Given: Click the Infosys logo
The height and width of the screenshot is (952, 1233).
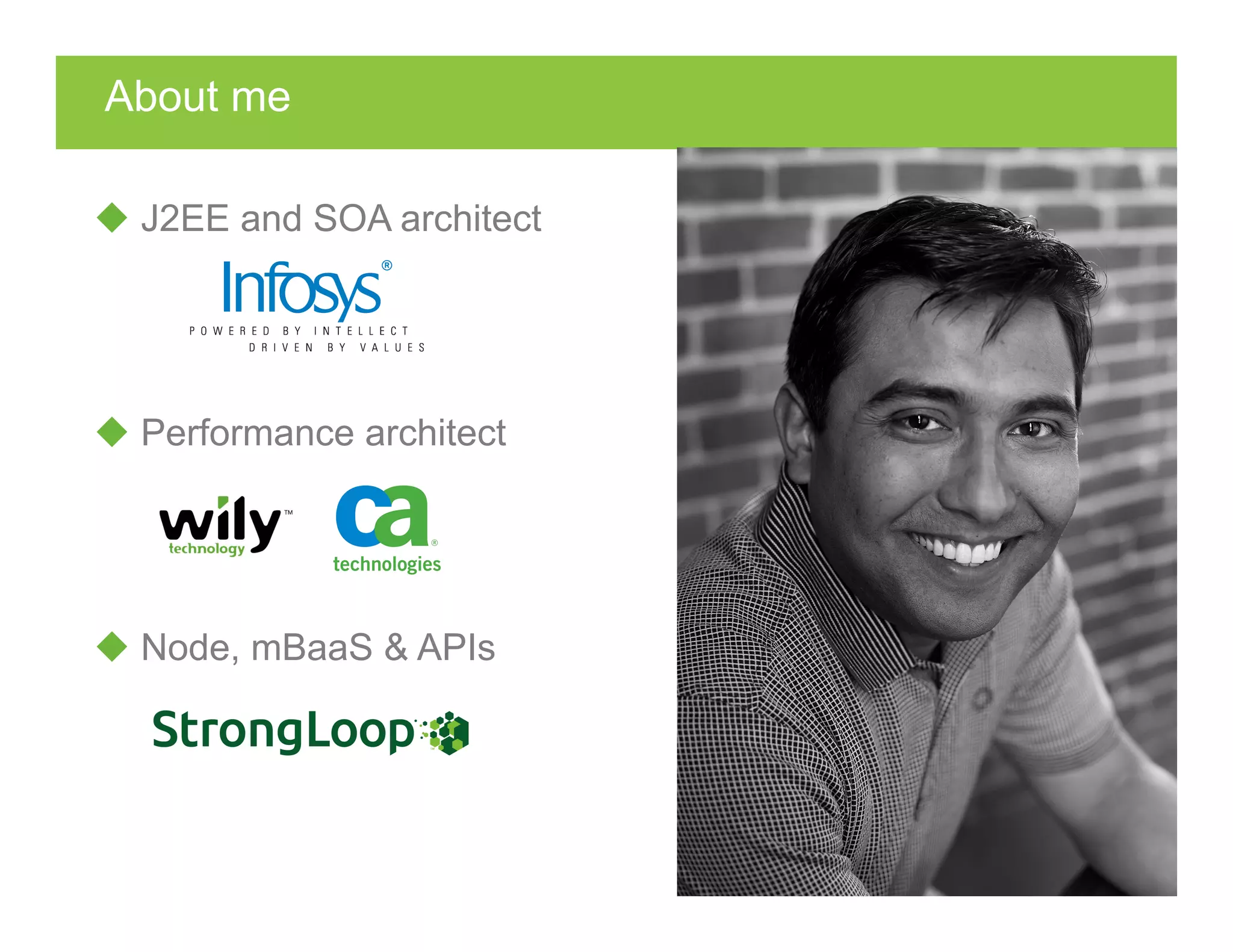Looking at the screenshot, I should 301,290.
